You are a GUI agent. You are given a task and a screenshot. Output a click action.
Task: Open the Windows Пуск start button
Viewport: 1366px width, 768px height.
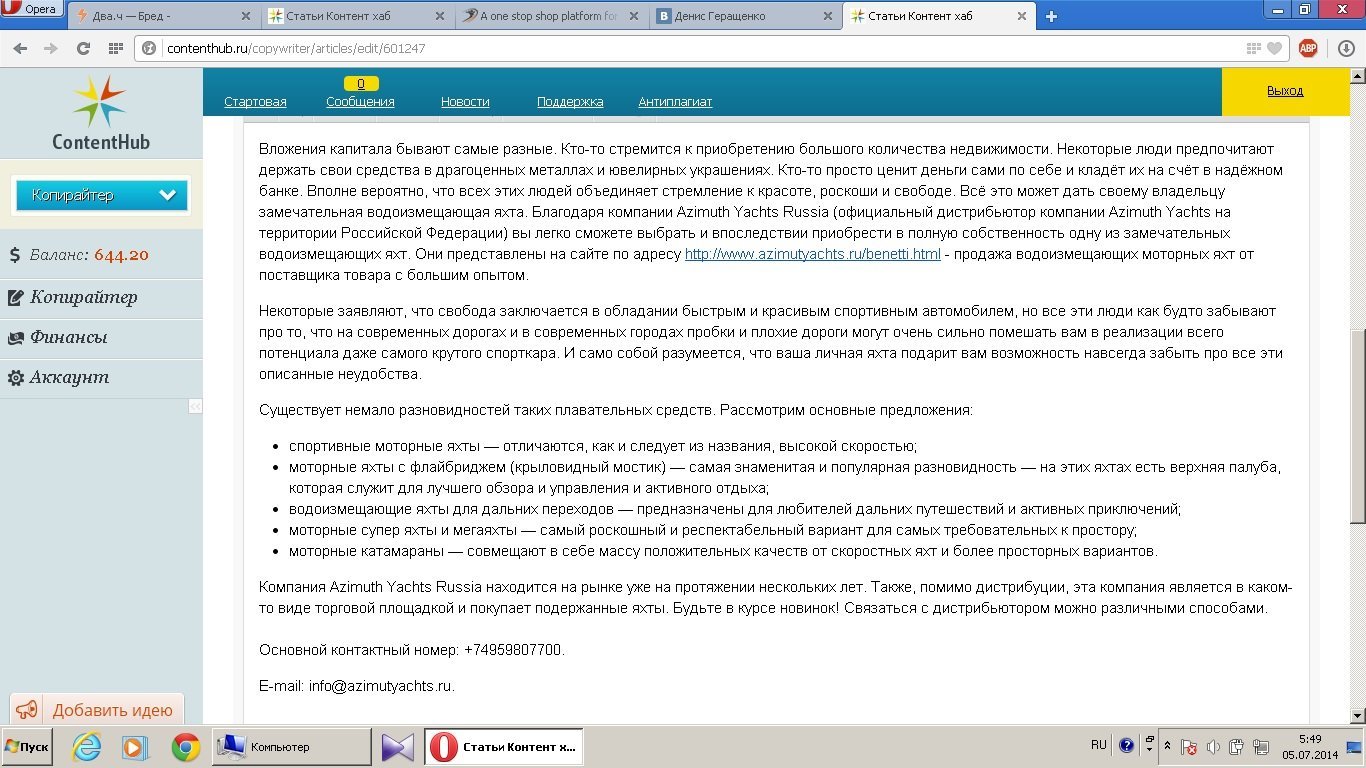27,747
